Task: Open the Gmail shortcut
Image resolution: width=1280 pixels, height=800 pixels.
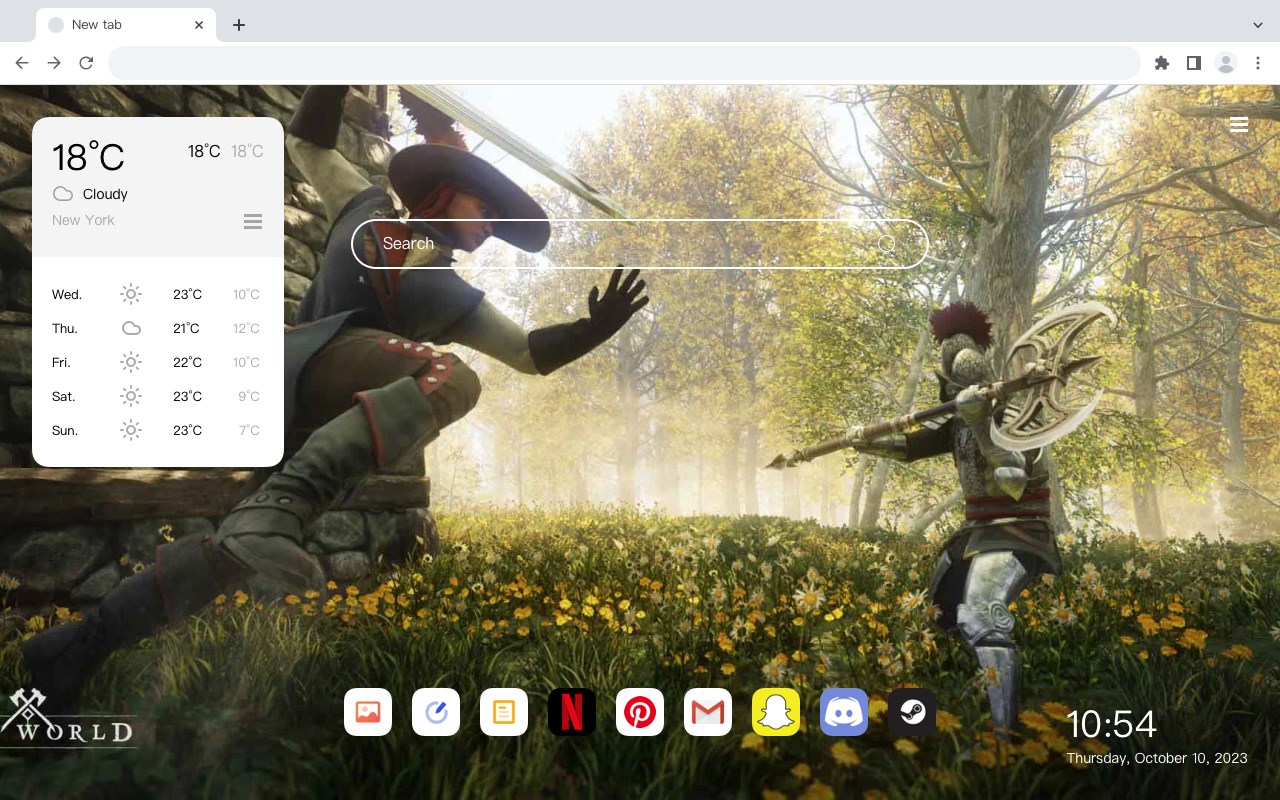Action: (708, 712)
